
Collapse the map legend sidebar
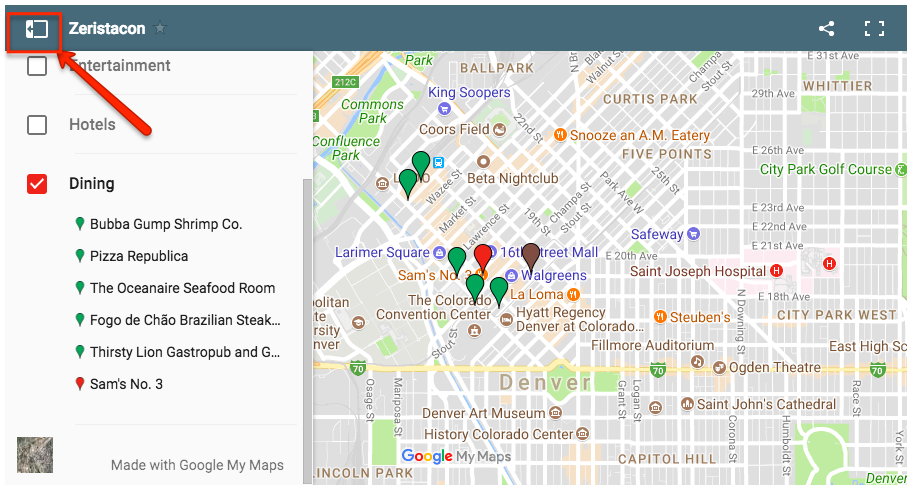click(x=36, y=29)
